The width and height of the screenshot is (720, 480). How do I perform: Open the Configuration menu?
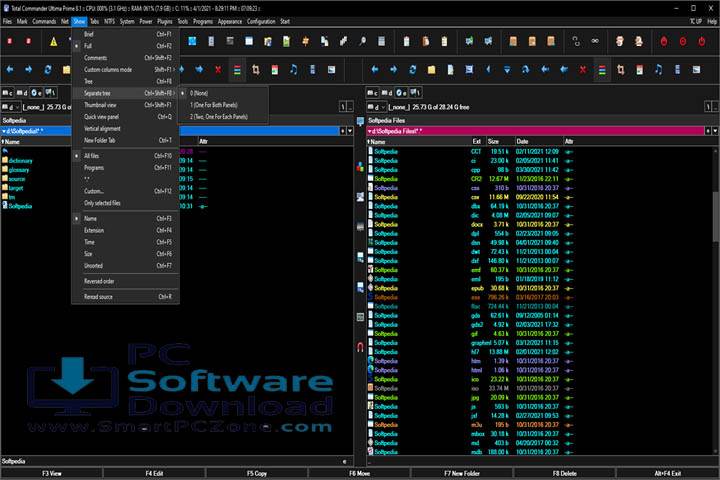tap(261, 21)
